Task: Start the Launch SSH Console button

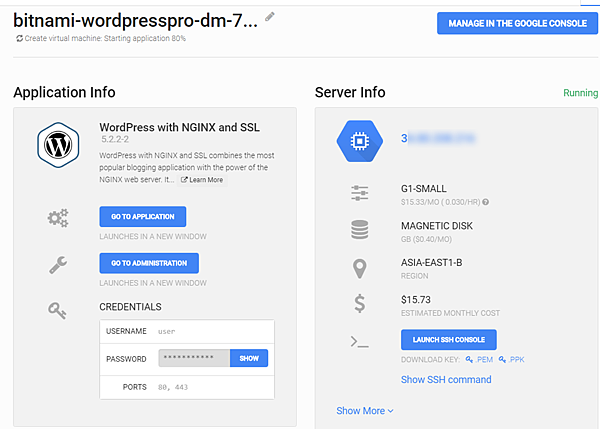Action: point(448,340)
